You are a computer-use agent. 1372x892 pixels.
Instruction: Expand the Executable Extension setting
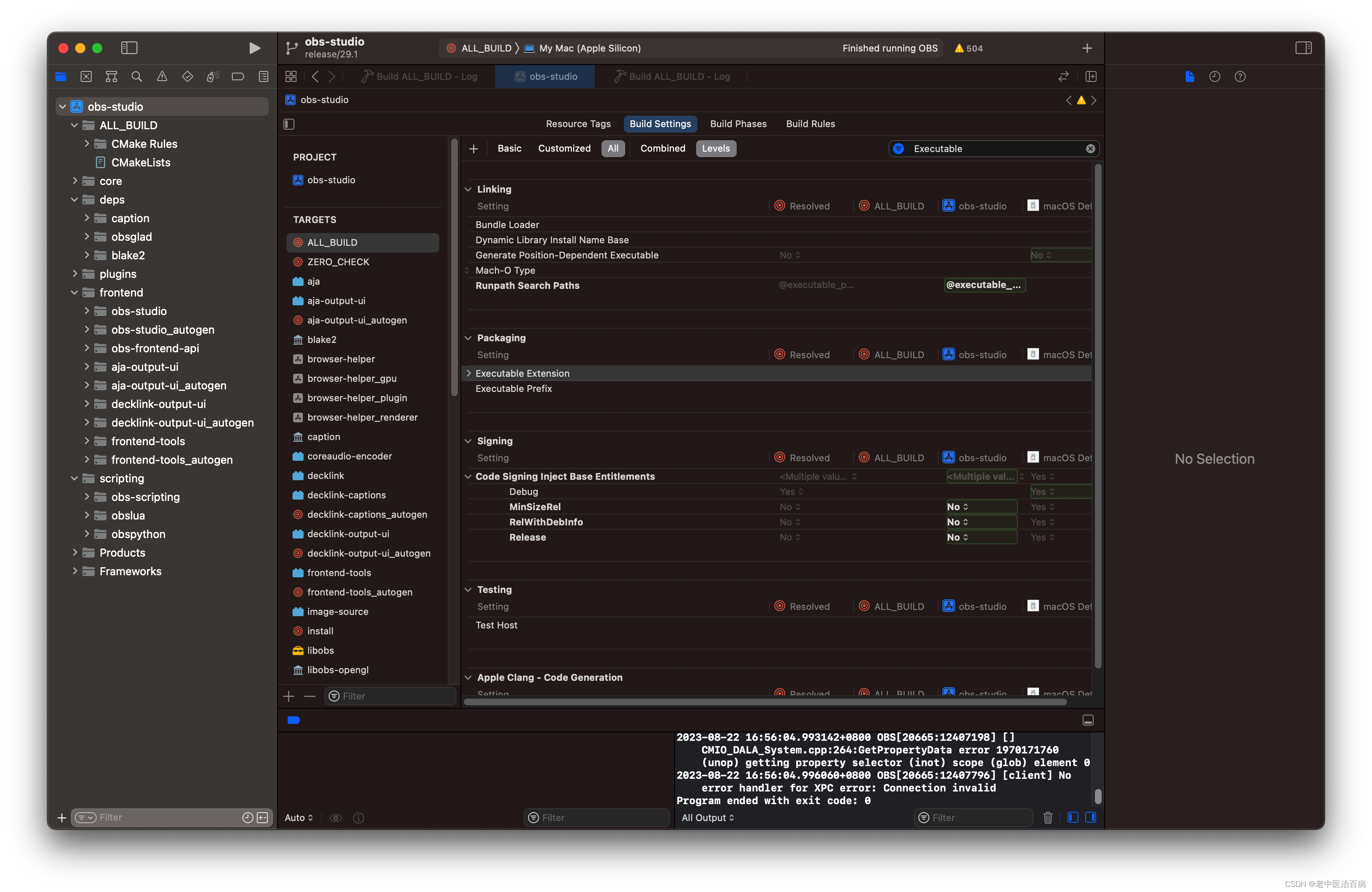tap(469, 373)
